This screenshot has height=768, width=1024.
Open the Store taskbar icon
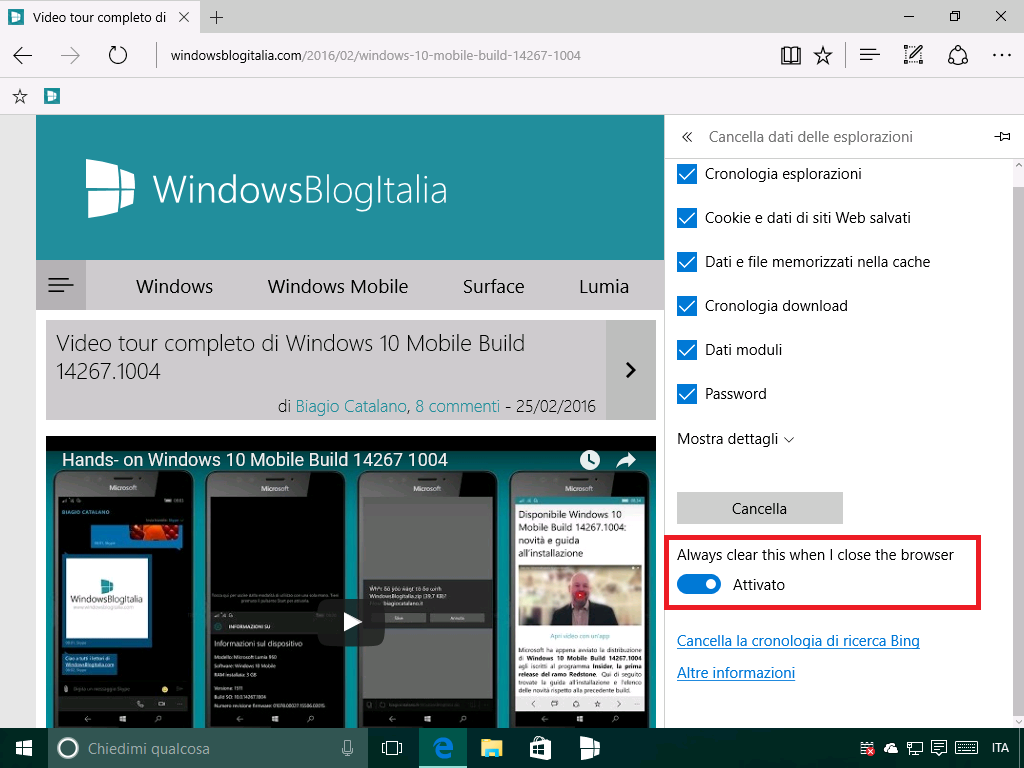coord(540,748)
